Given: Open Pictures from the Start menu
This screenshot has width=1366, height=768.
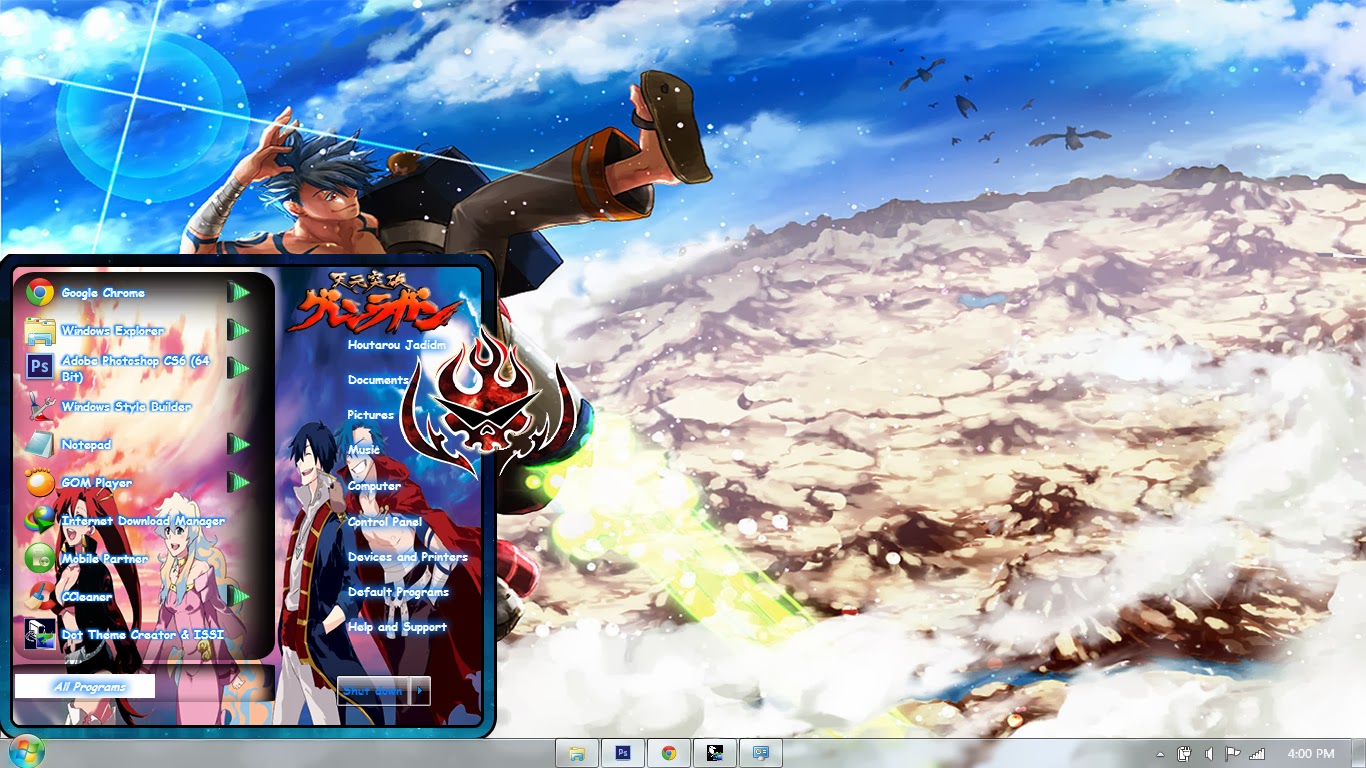Looking at the screenshot, I should pos(371,415).
